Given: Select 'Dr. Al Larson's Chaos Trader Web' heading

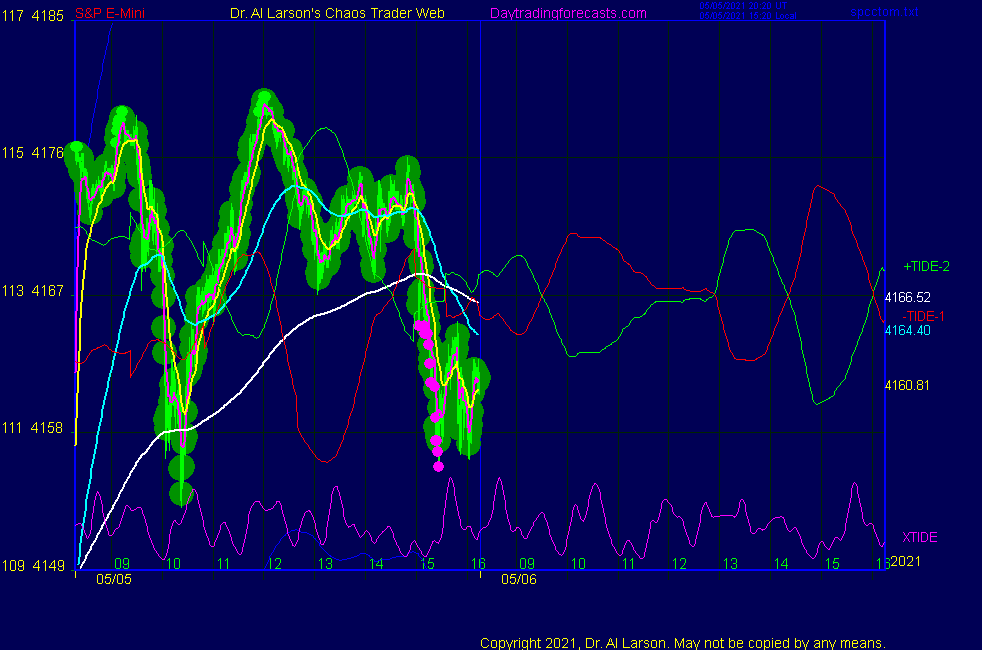Looking at the screenshot, I should point(337,13).
